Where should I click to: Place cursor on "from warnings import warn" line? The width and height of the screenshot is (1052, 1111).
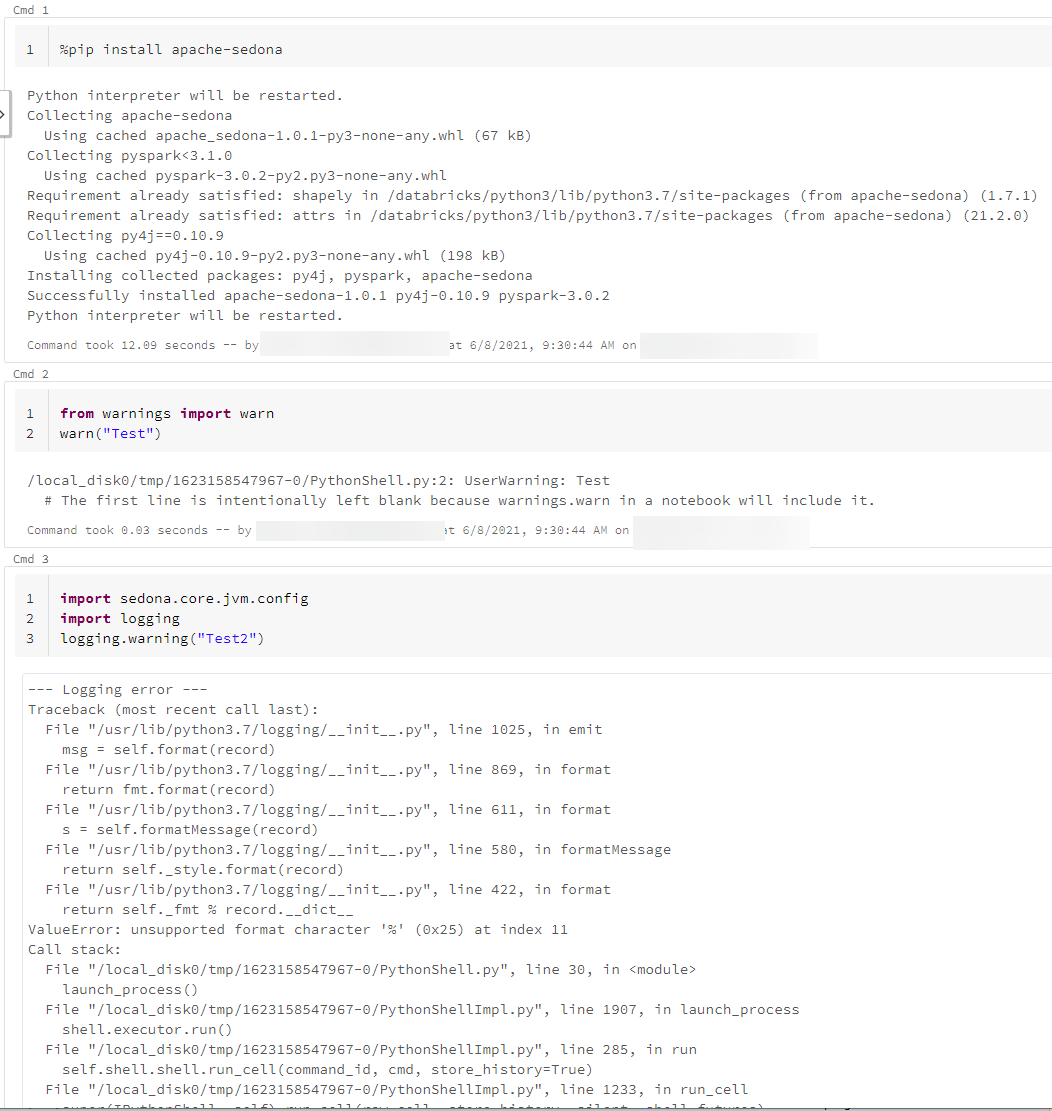click(166, 413)
